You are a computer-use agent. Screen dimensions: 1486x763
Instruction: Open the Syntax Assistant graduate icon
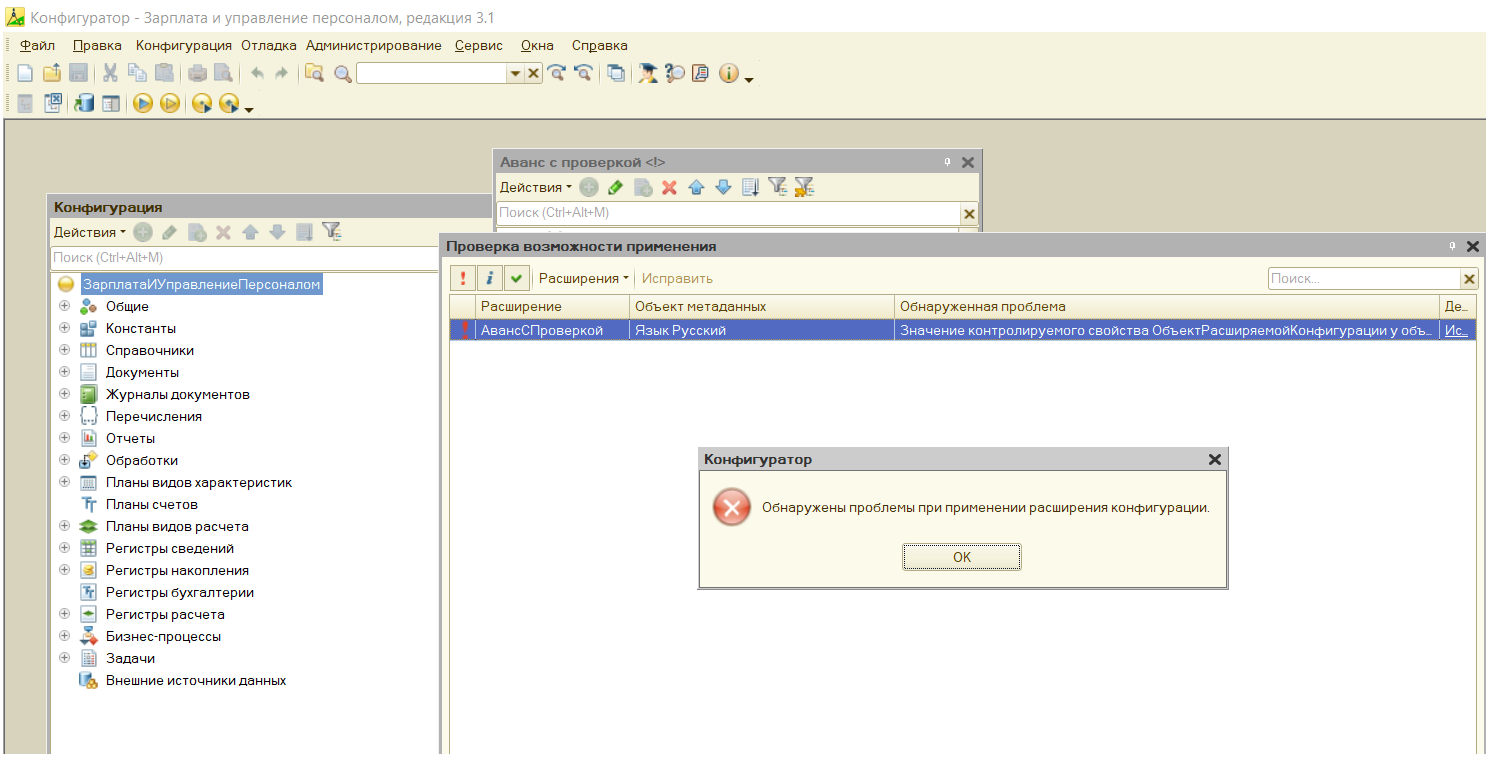pos(648,73)
